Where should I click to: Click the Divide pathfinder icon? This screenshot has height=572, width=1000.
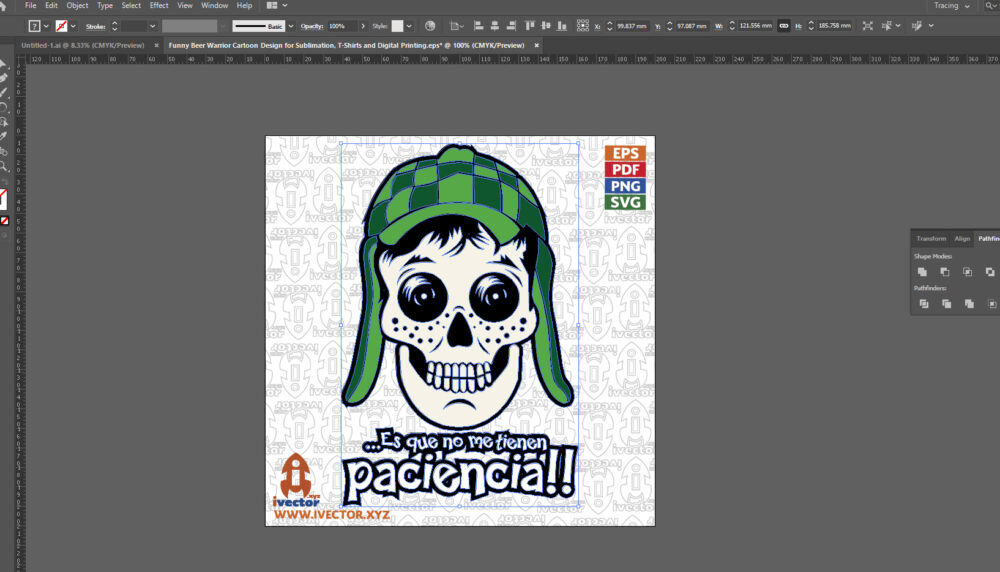923,304
